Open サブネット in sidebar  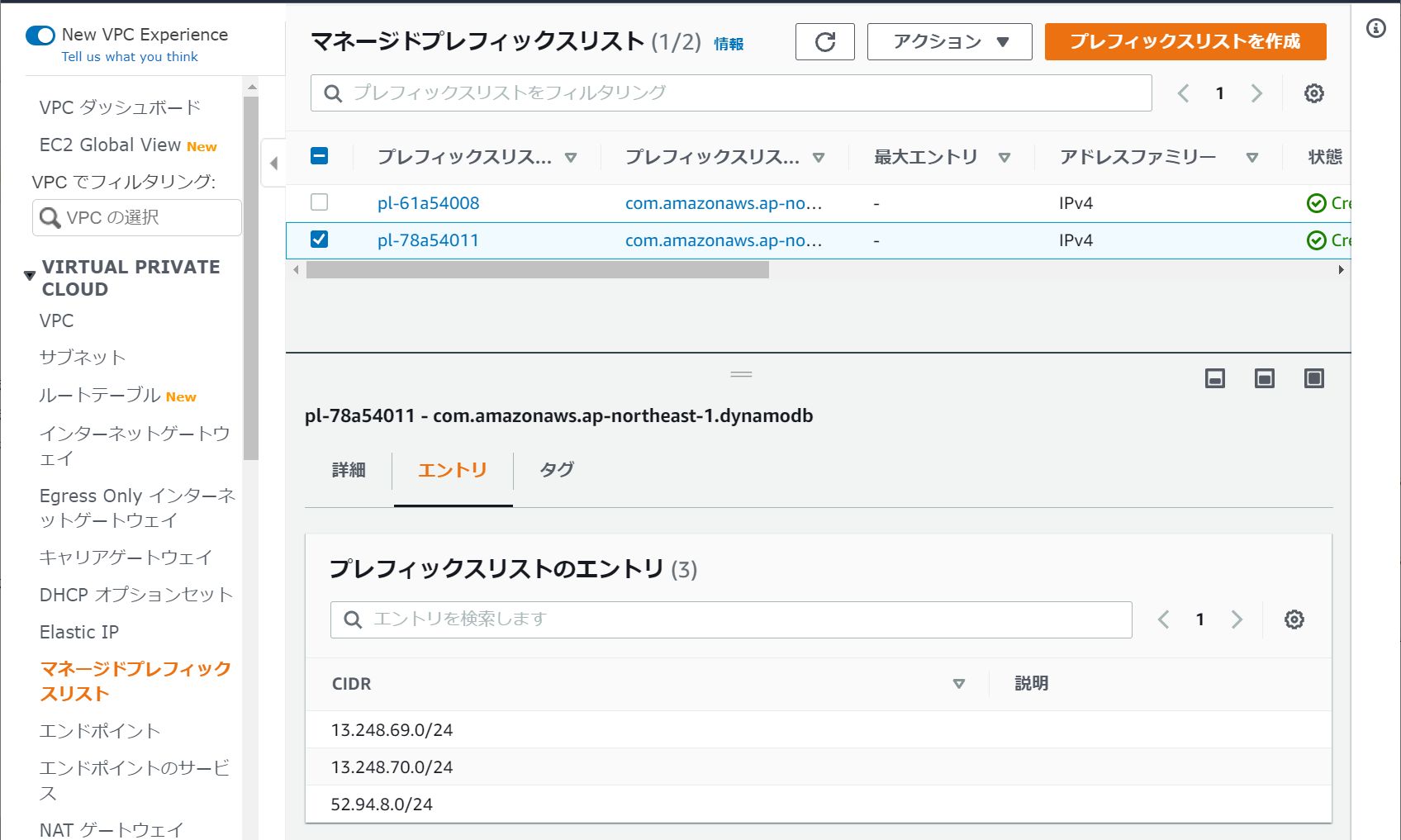click(83, 358)
